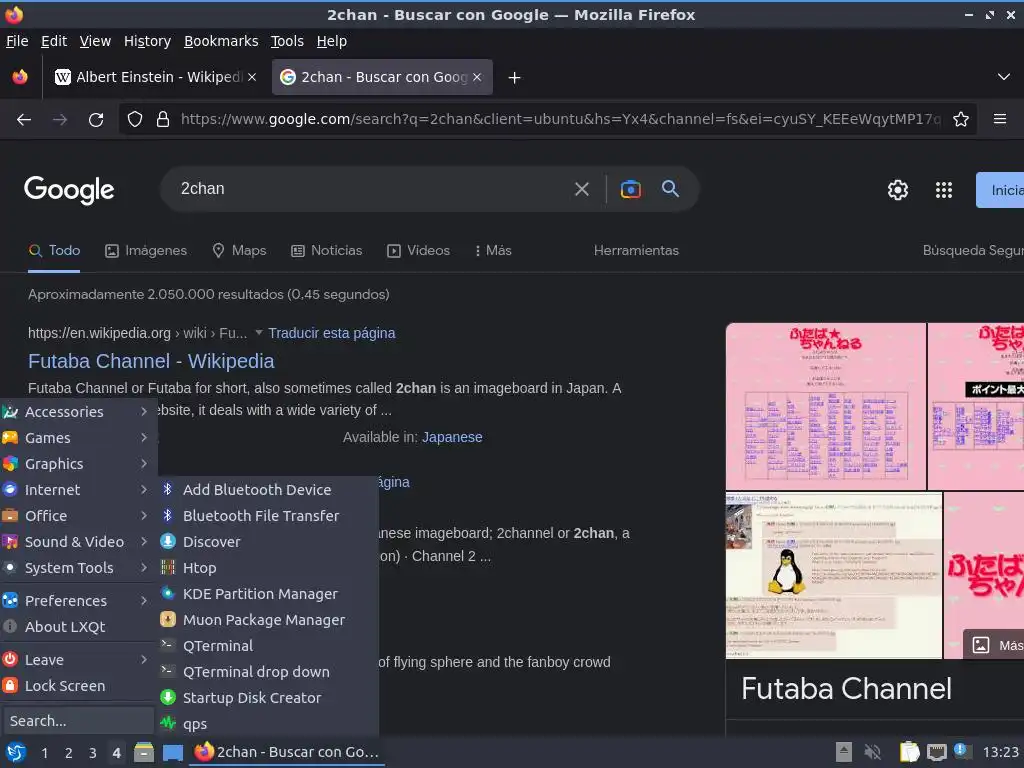This screenshot has height=768, width=1024.
Task: Expand the Accessories submenu
Action: (x=78, y=412)
